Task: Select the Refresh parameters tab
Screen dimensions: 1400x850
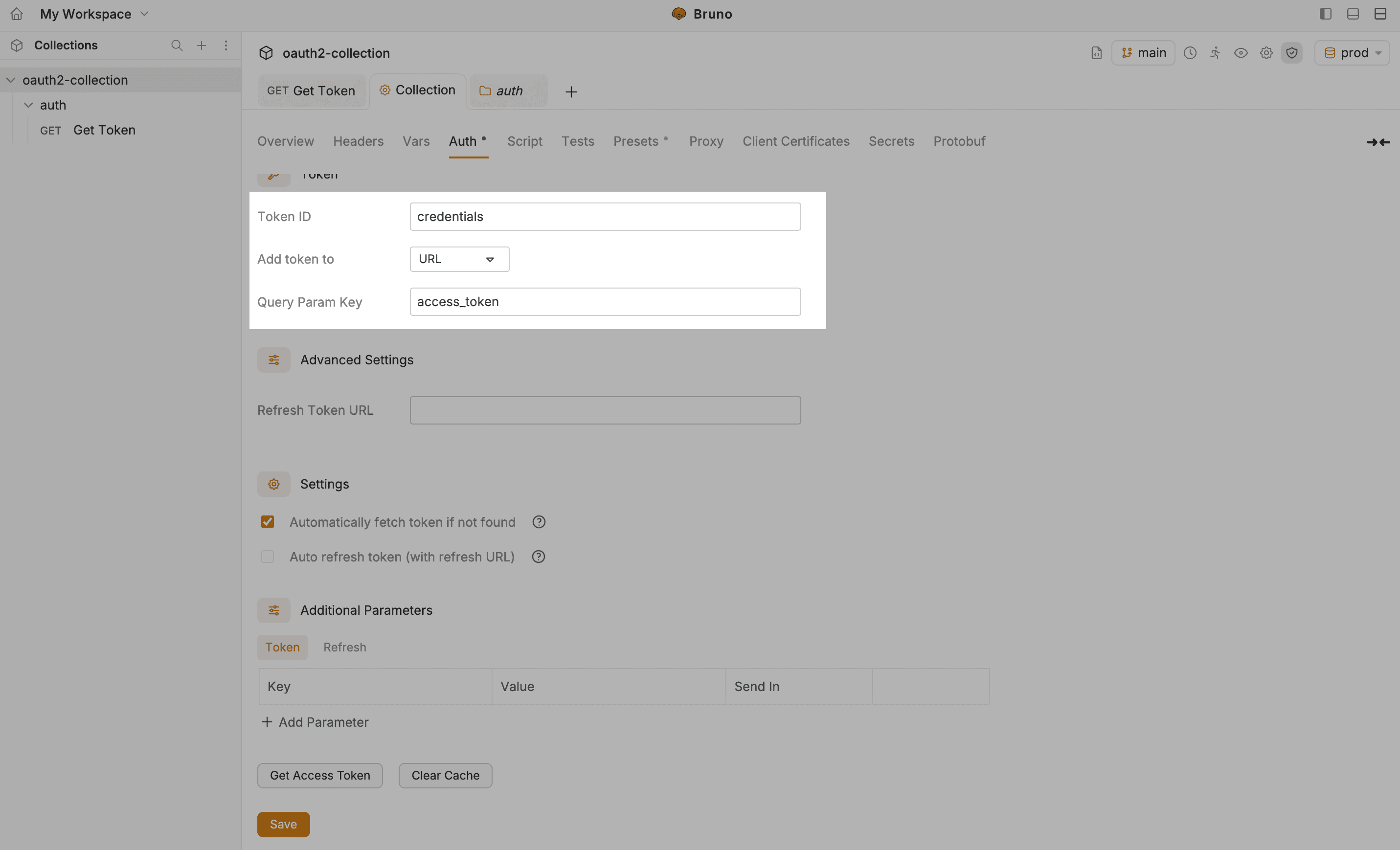Action: point(344,647)
